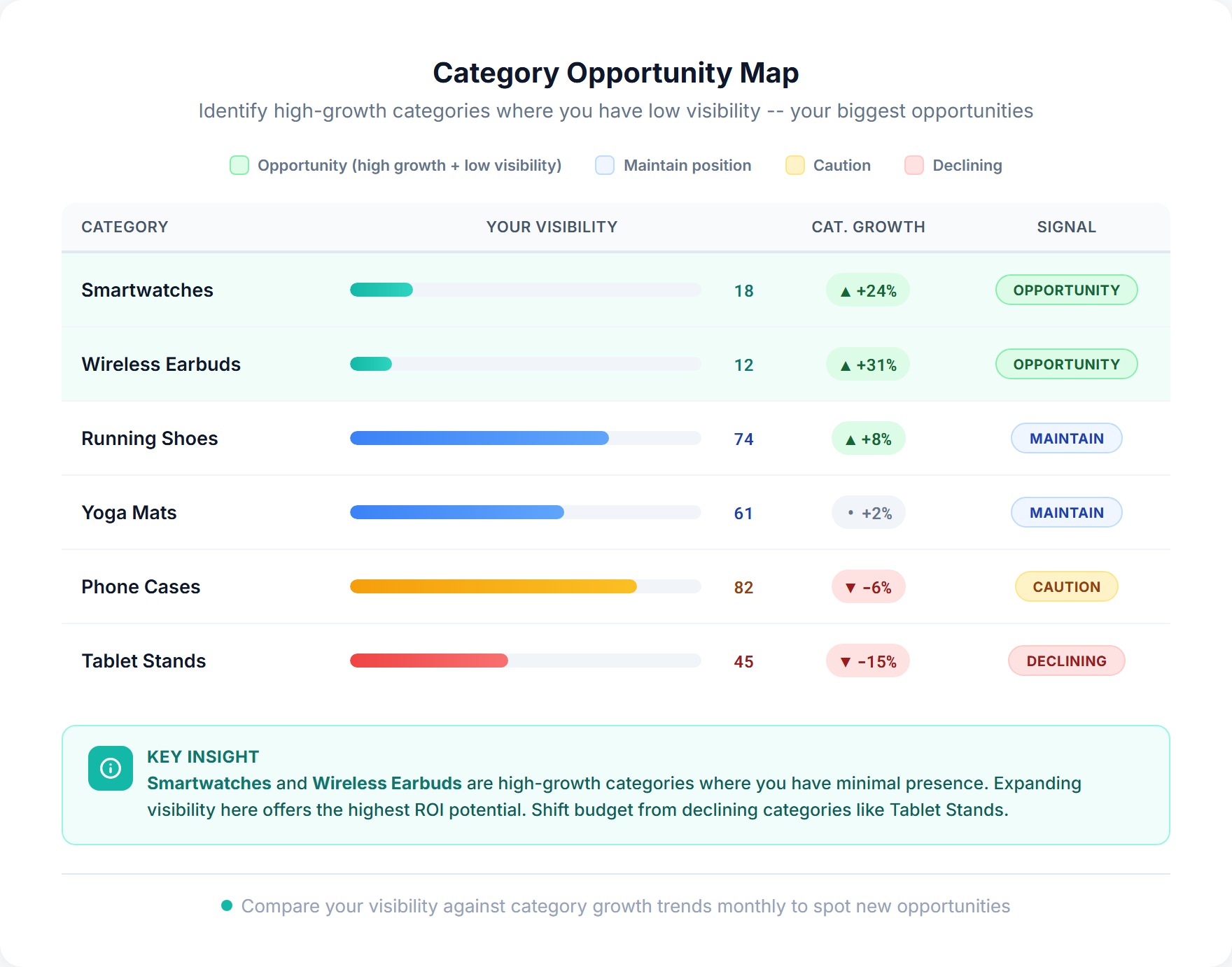Click the yellow Caution legend swatch
1232x967 pixels.
[x=794, y=165]
